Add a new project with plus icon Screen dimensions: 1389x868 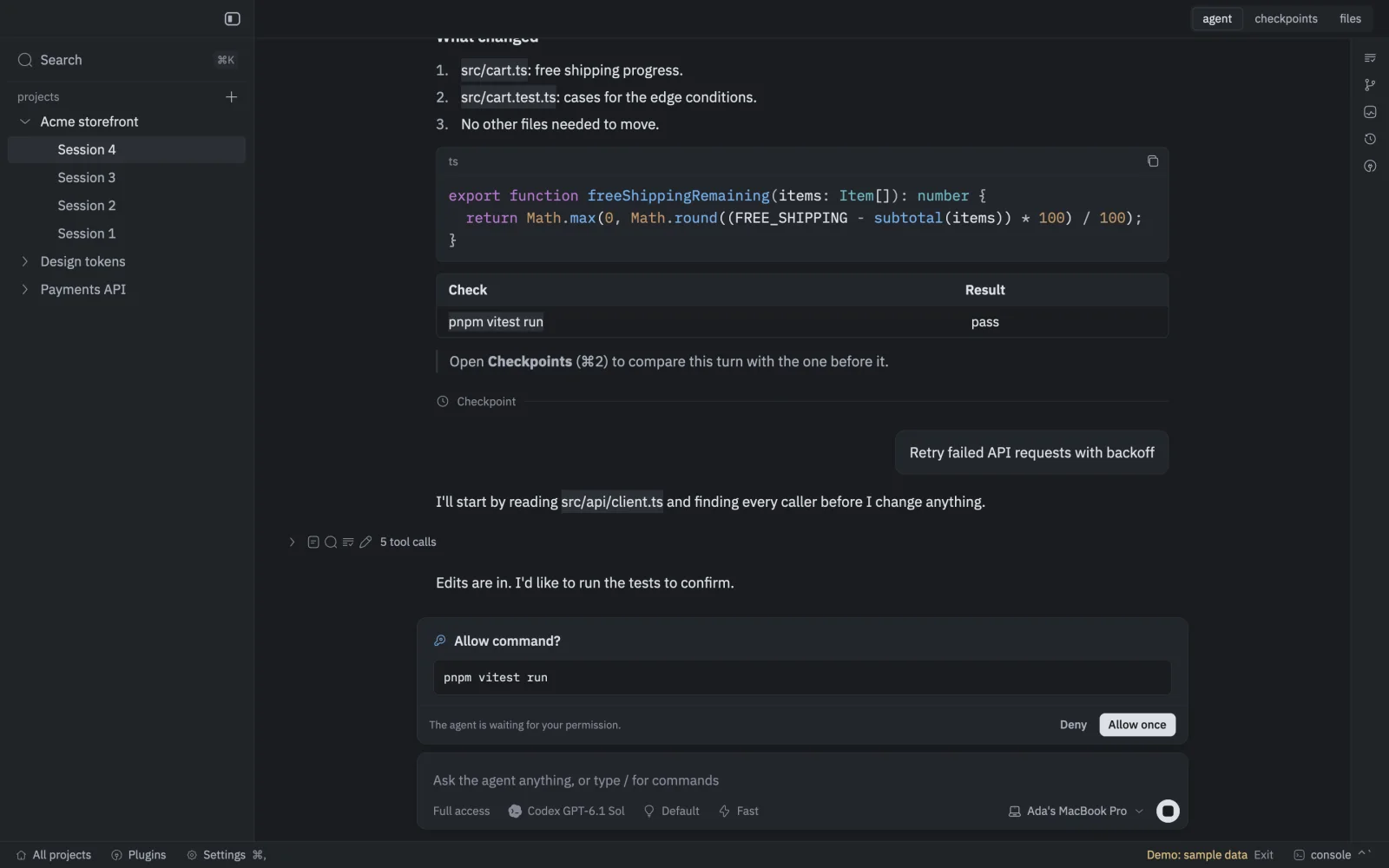(231, 97)
